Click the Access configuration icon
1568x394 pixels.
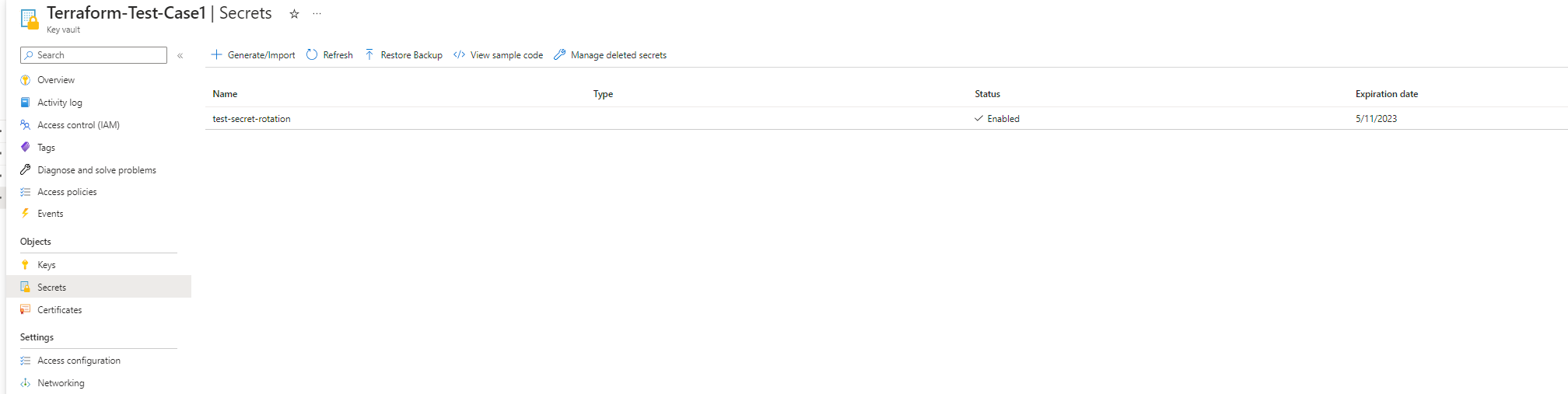[x=26, y=361]
